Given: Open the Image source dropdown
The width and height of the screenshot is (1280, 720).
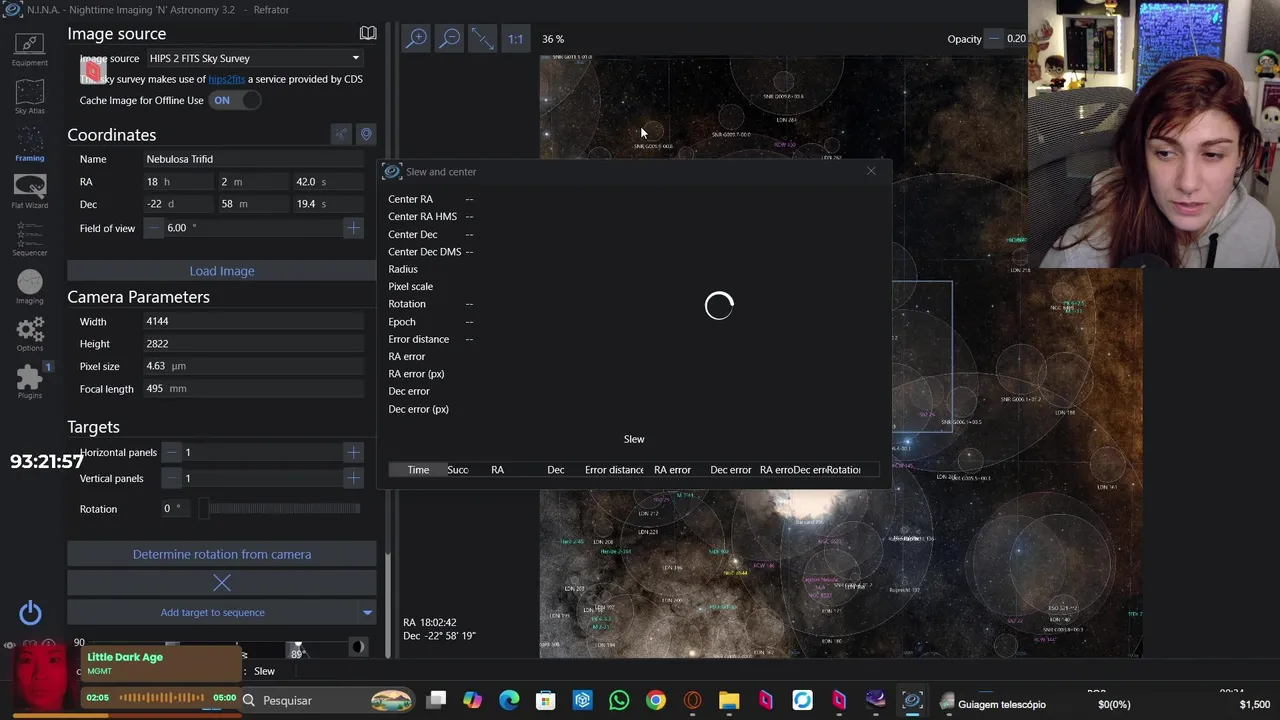Looking at the screenshot, I should click(255, 58).
